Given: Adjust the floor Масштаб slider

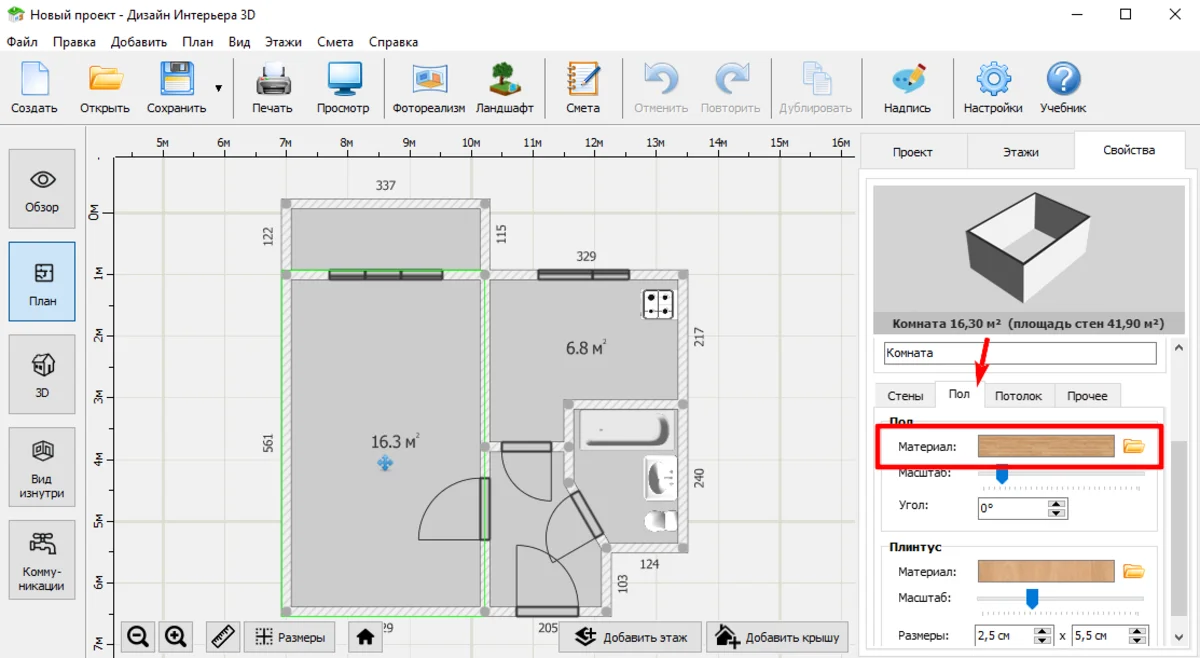Looking at the screenshot, I should click(1001, 476).
